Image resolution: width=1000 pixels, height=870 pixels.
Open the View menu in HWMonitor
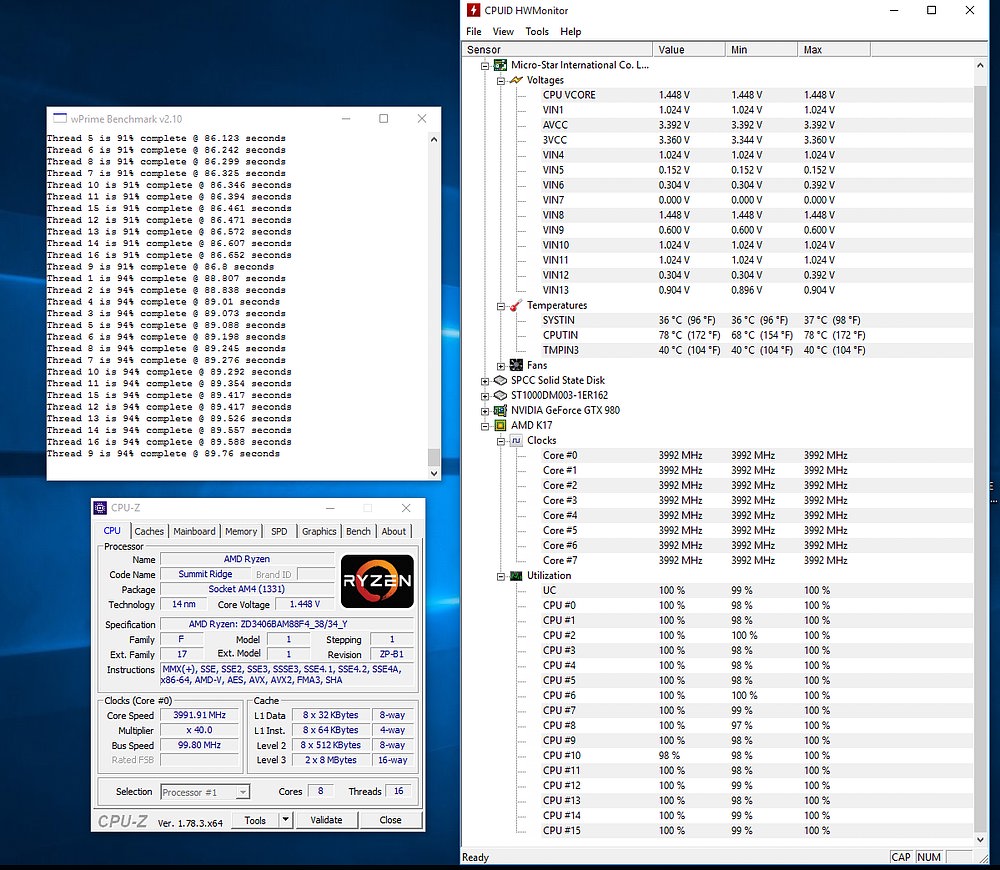pyautogui.click(x=503, y=31)
